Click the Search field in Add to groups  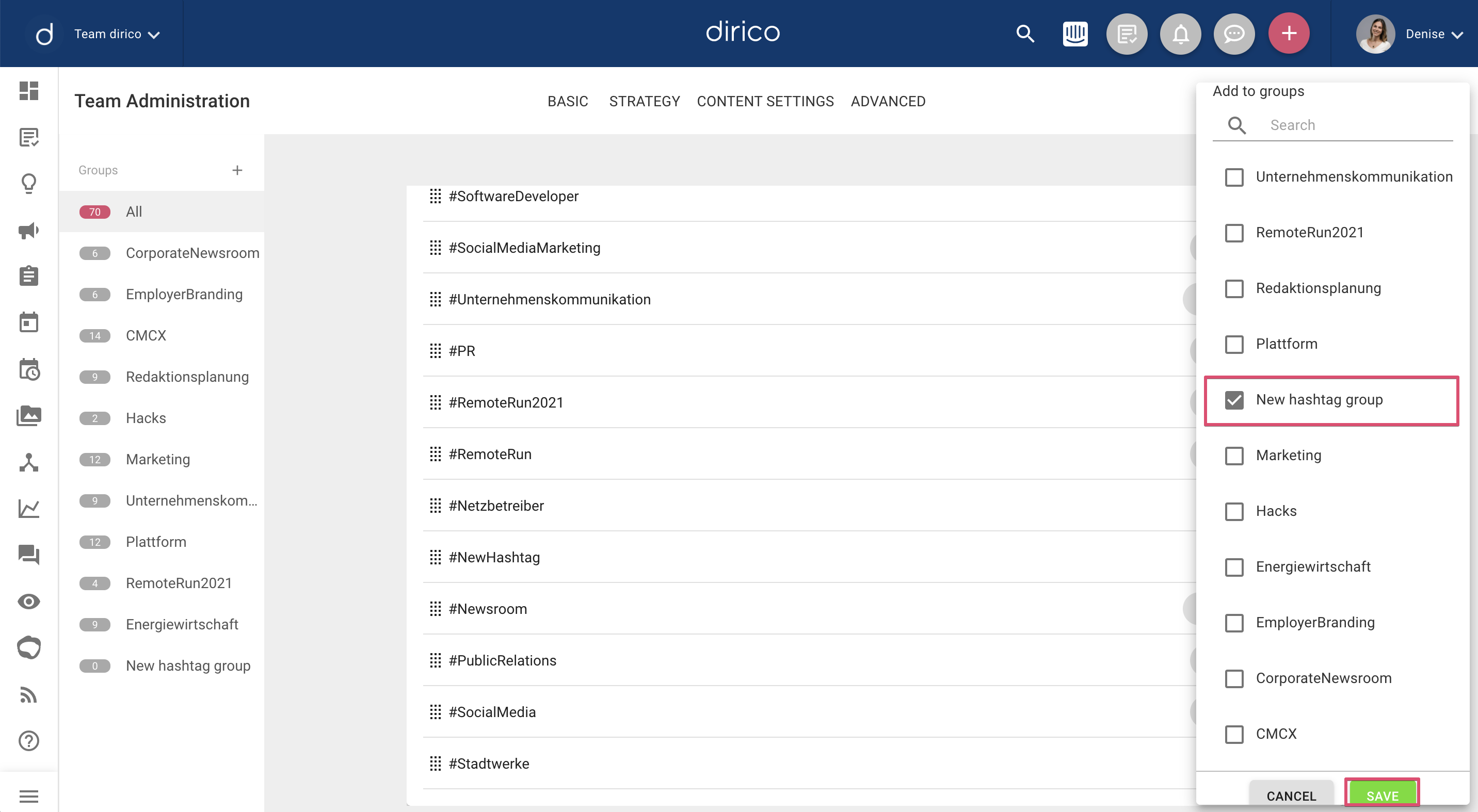1332,125
